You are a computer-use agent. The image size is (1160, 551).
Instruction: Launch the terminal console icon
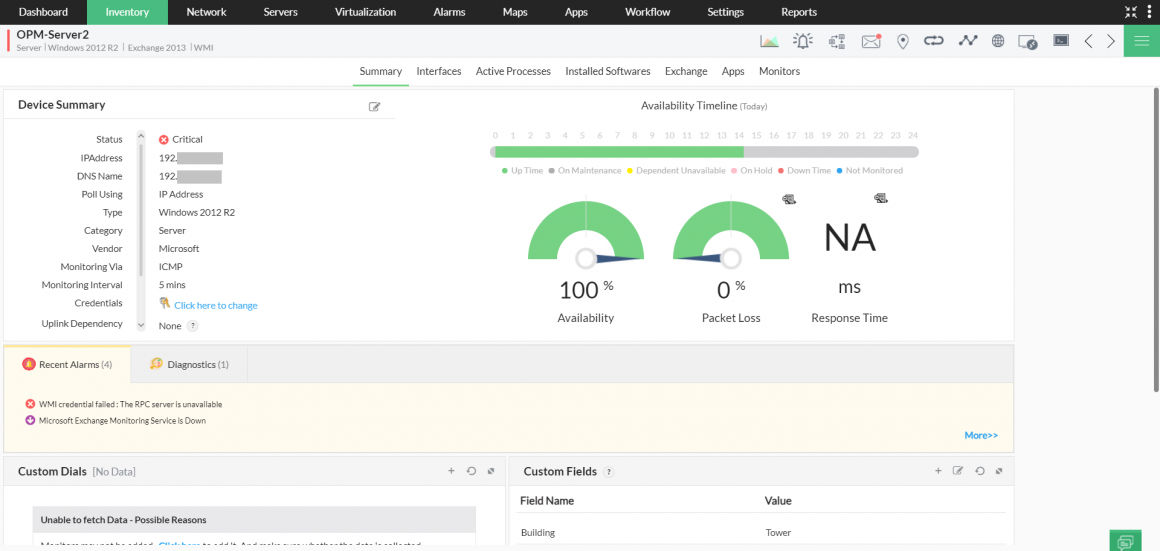click(x=1061, y=41)
